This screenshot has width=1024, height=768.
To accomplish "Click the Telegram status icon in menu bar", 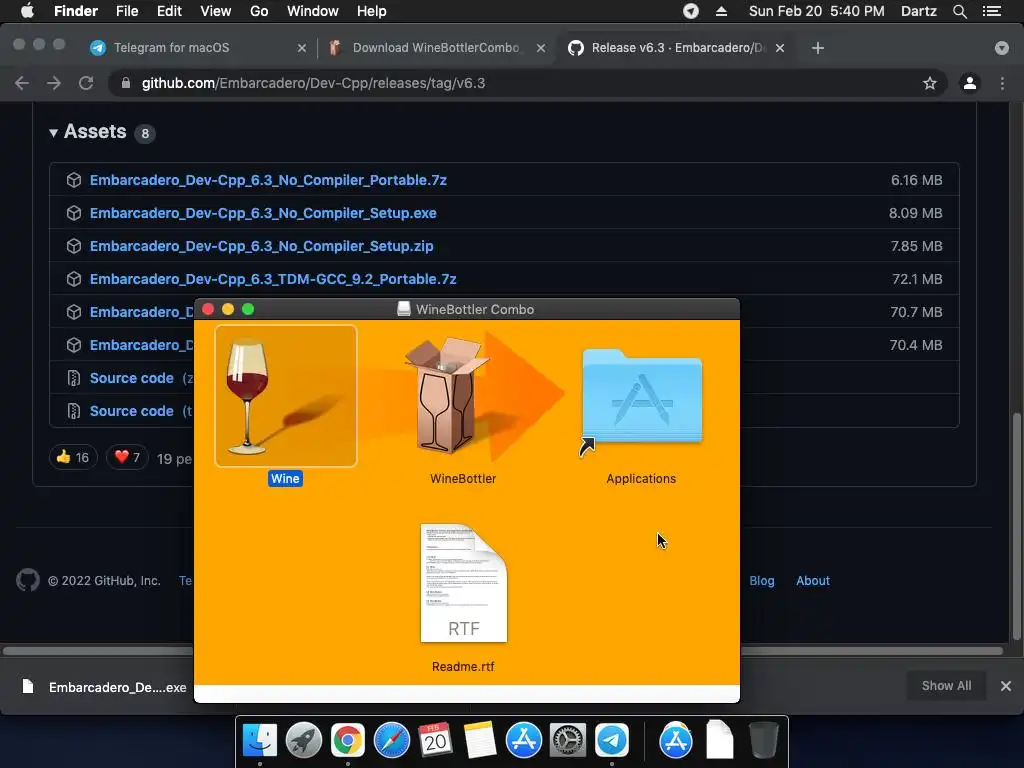I will pyautogui.click(x=691, y=11).
